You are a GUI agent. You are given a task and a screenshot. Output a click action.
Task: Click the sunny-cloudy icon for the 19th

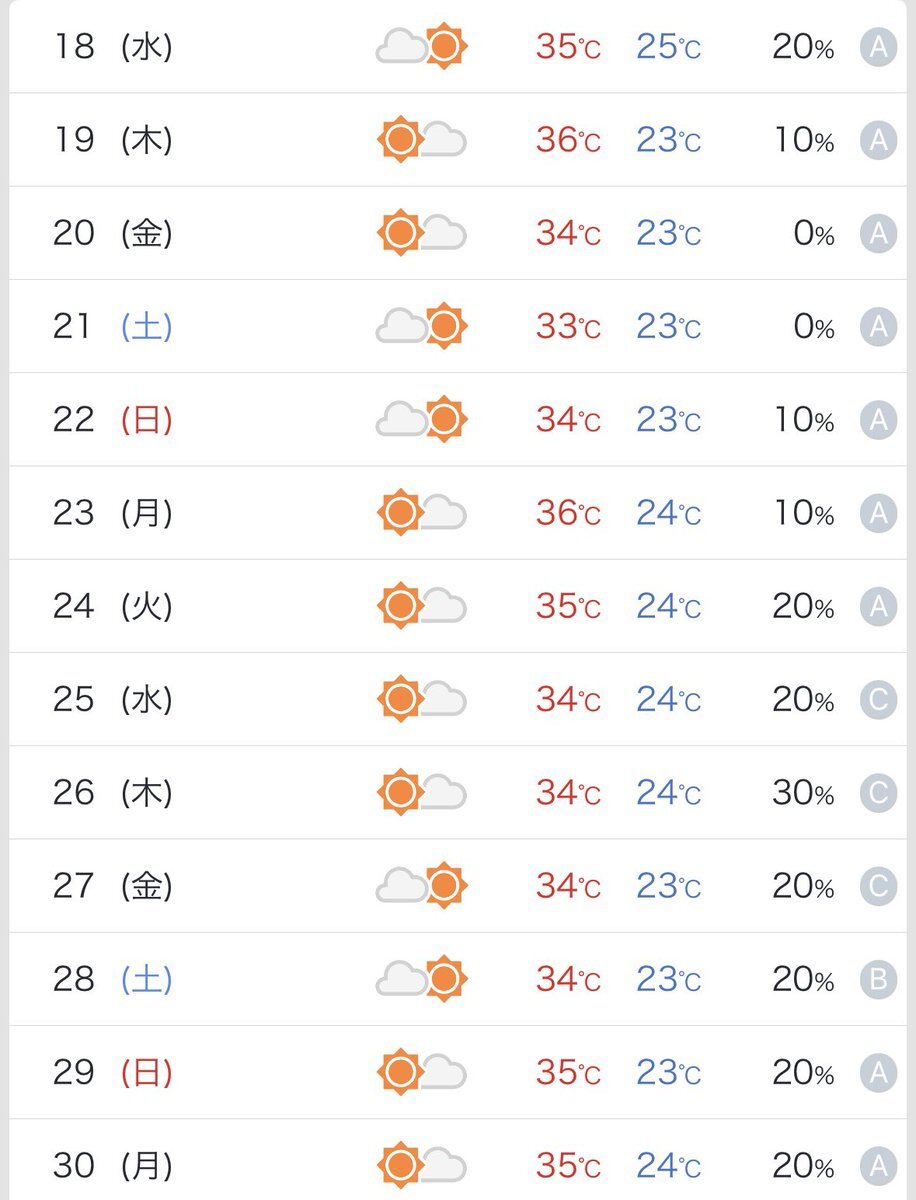[x=422, y=139]
